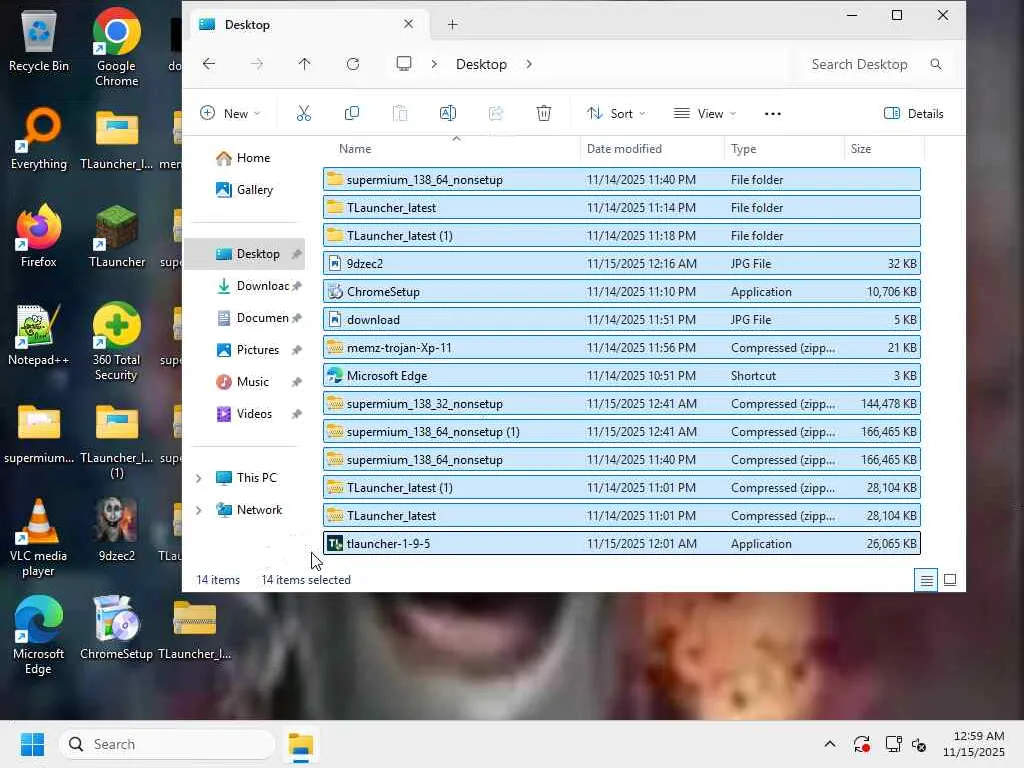
Task: Click the Copy icon in toolbar
Action: pos(351,113)
